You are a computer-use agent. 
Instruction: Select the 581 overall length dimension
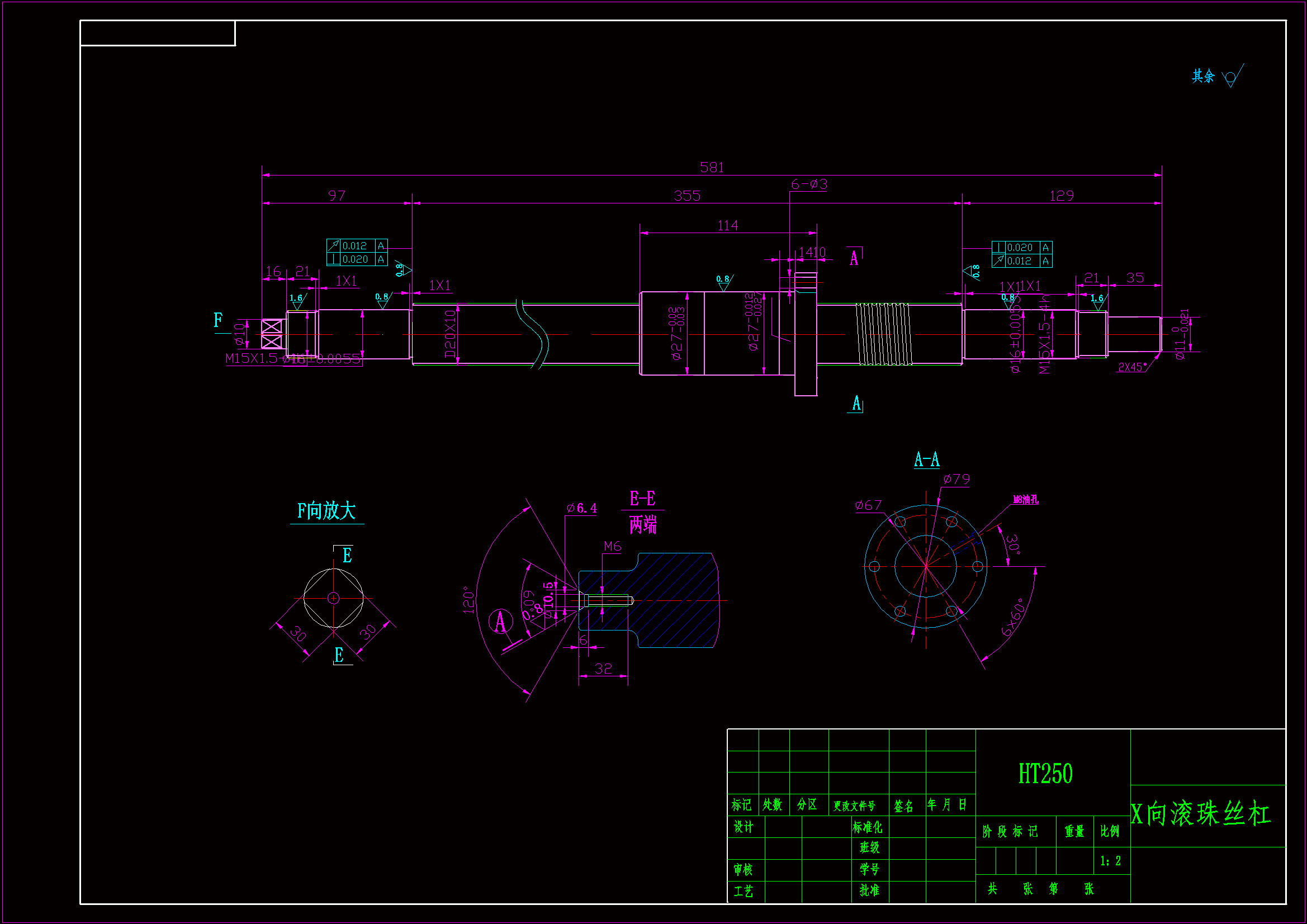coord(712,167)
